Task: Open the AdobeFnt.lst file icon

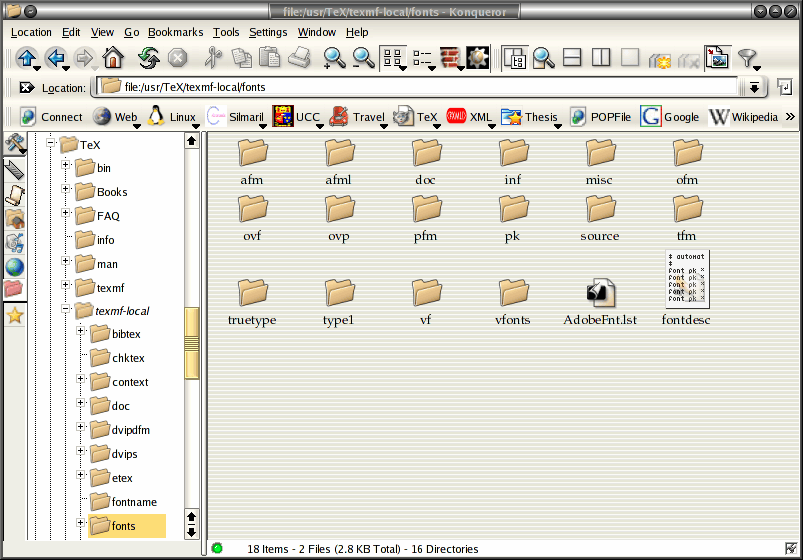Action: tap(600, 293)
